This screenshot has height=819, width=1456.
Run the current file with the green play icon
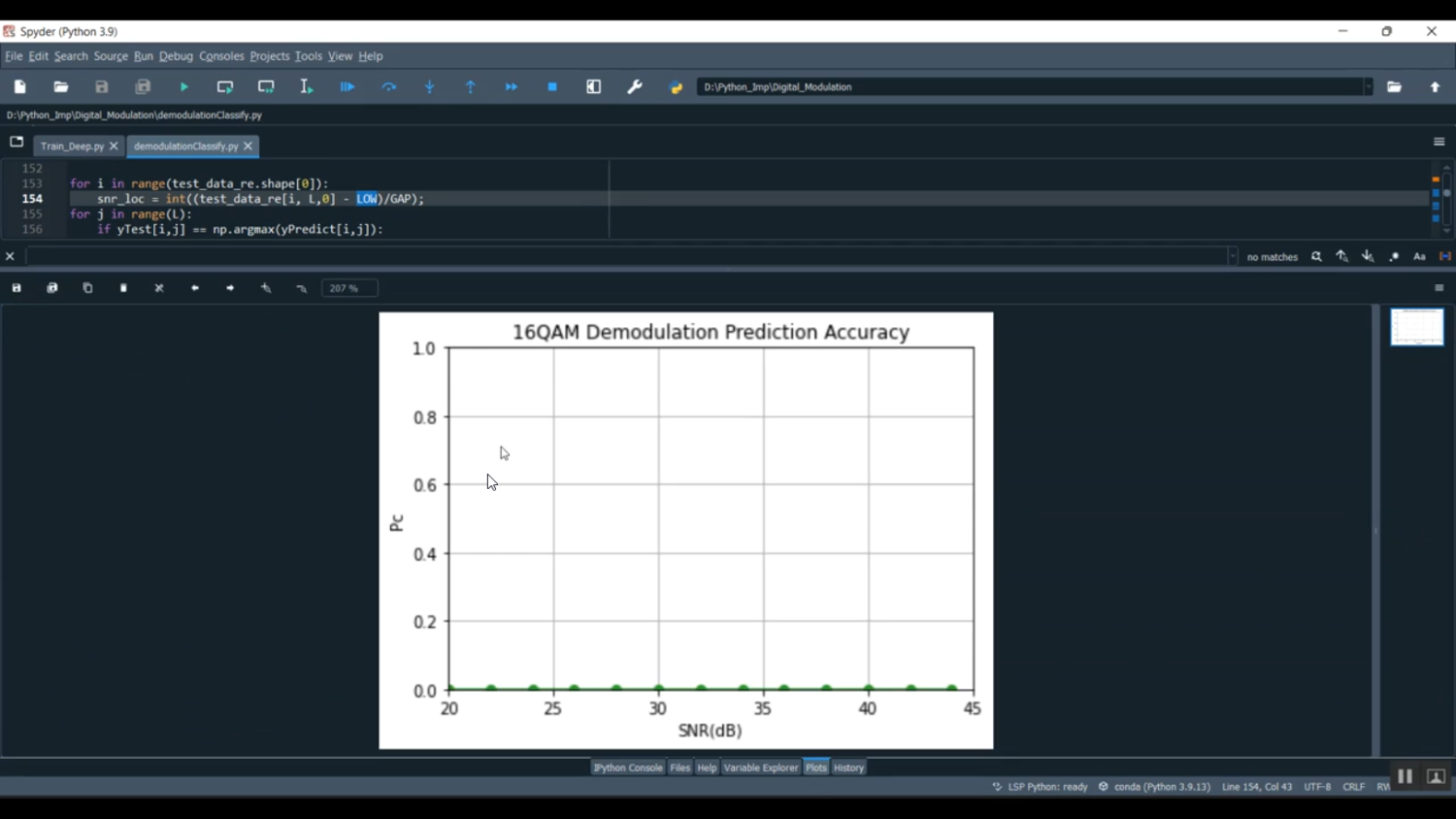[x=183, y=87]
